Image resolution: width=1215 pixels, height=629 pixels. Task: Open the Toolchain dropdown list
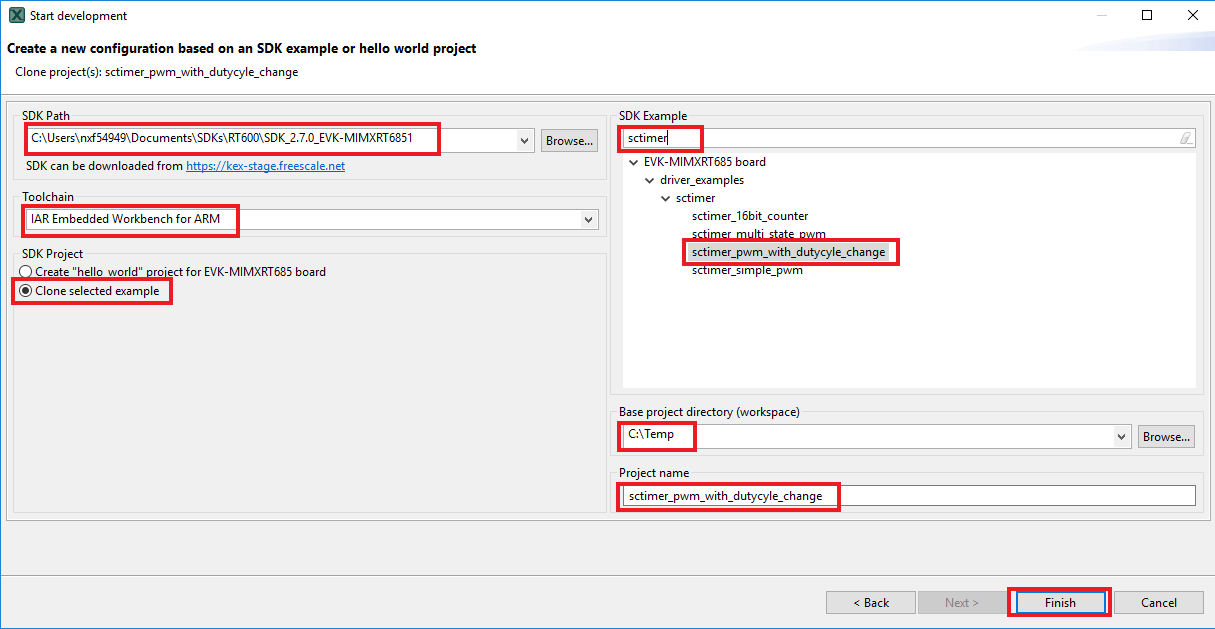pos(588,219)
